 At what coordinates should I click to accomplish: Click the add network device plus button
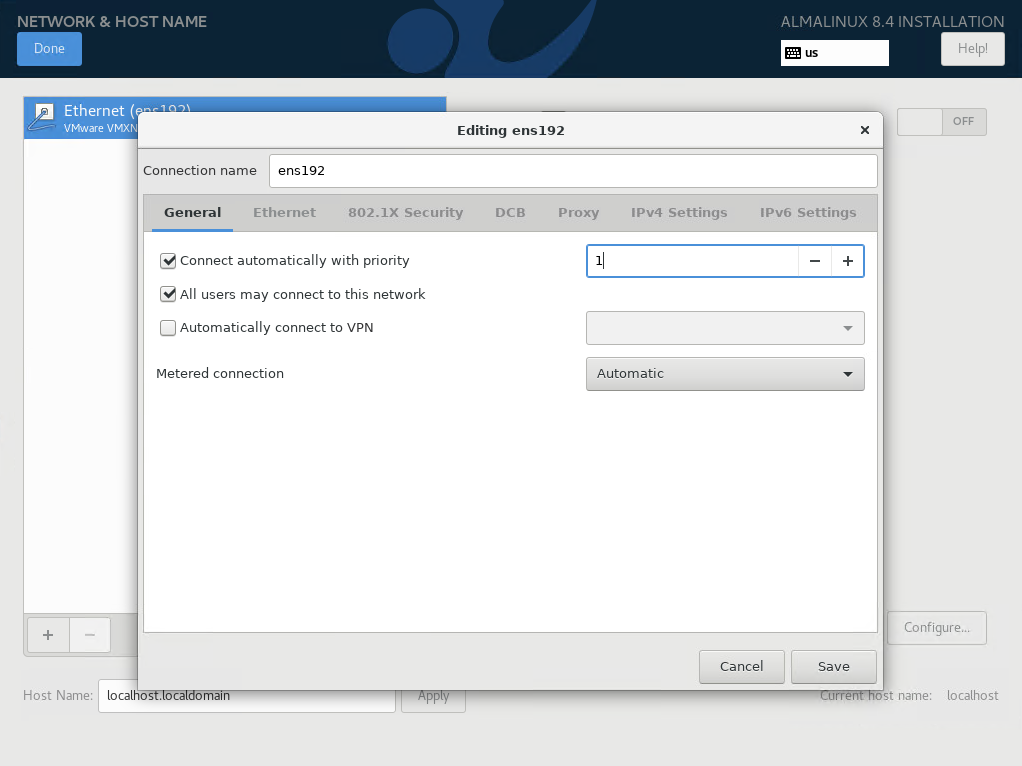pyautogui.click(x=48, y=634)
